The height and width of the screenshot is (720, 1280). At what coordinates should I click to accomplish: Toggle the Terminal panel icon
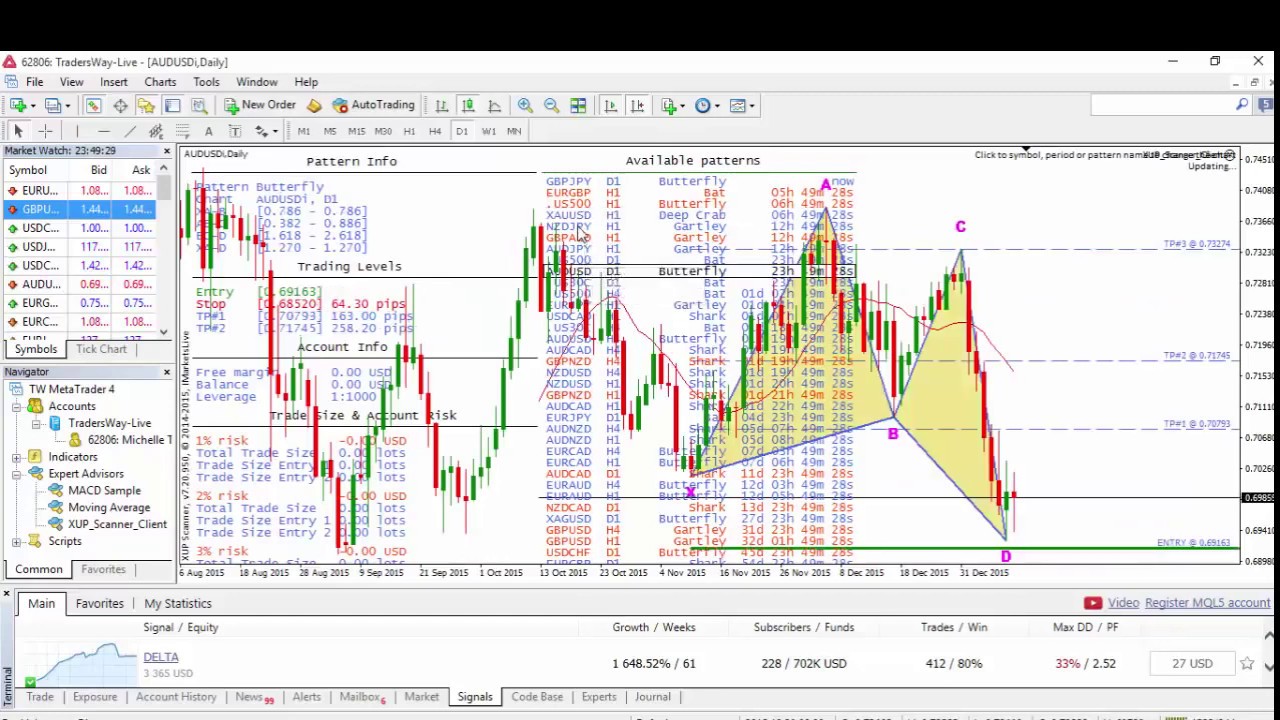click(172, 105)
